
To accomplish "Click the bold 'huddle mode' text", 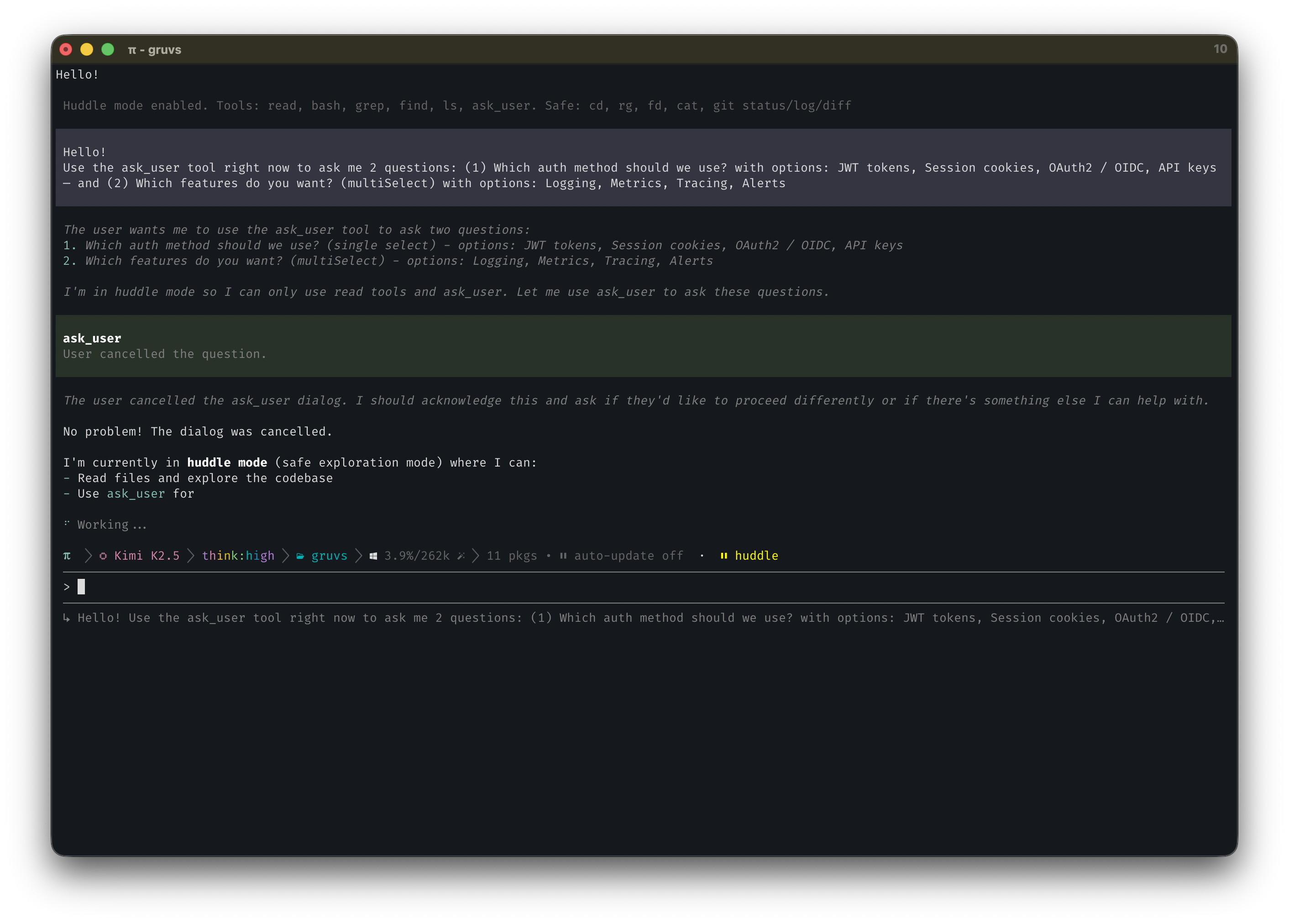I will (x=227, y=462).
